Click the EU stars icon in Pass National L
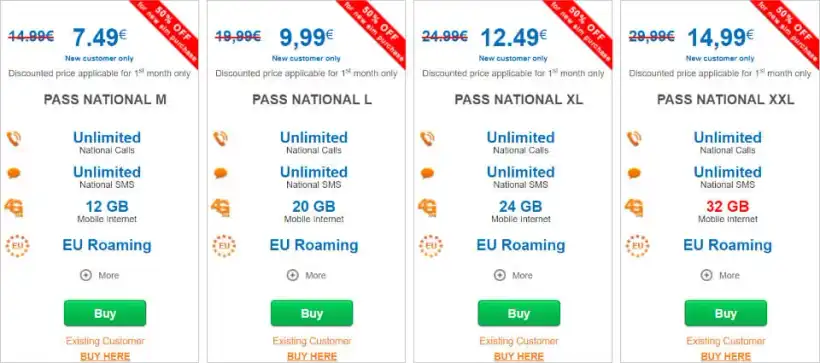This screenshot has height=363, width=820. (x=224, y=245)
